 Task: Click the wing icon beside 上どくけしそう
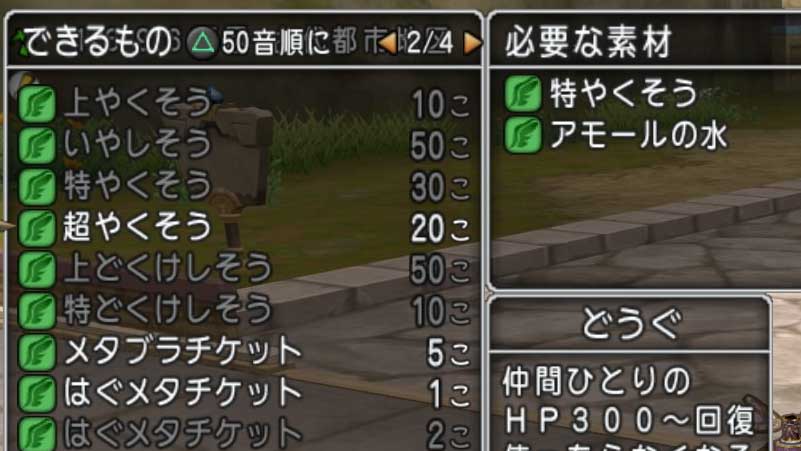37,269
